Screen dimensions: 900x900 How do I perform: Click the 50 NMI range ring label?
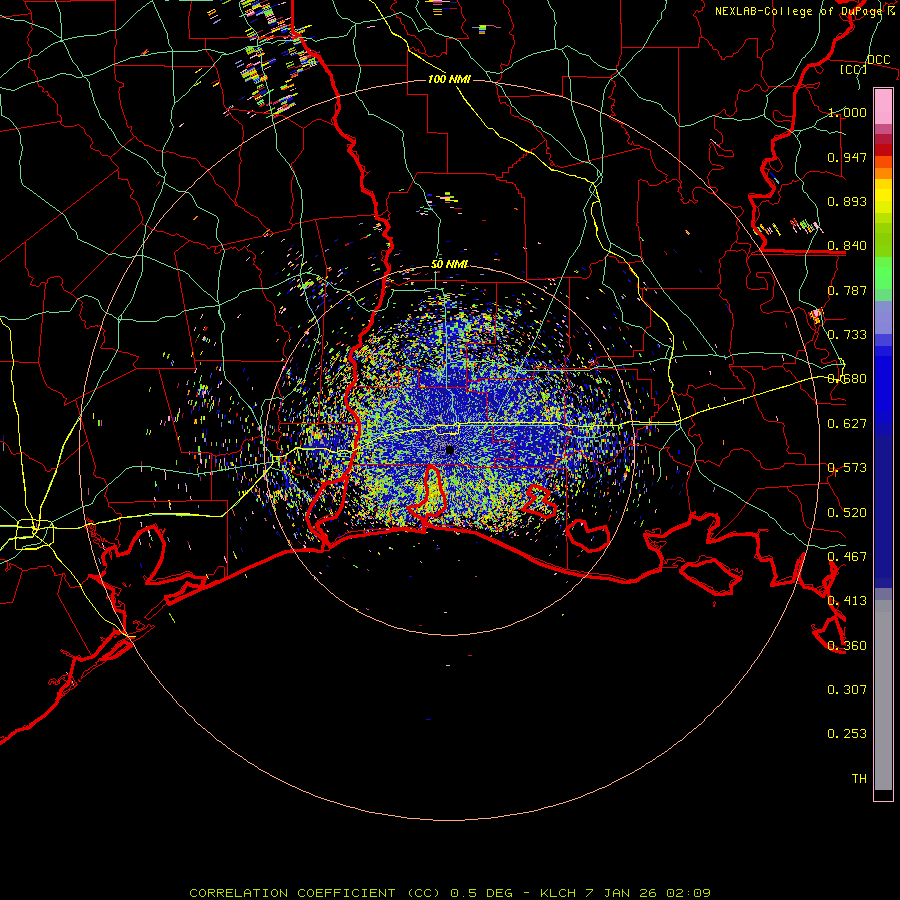point(449,265)
